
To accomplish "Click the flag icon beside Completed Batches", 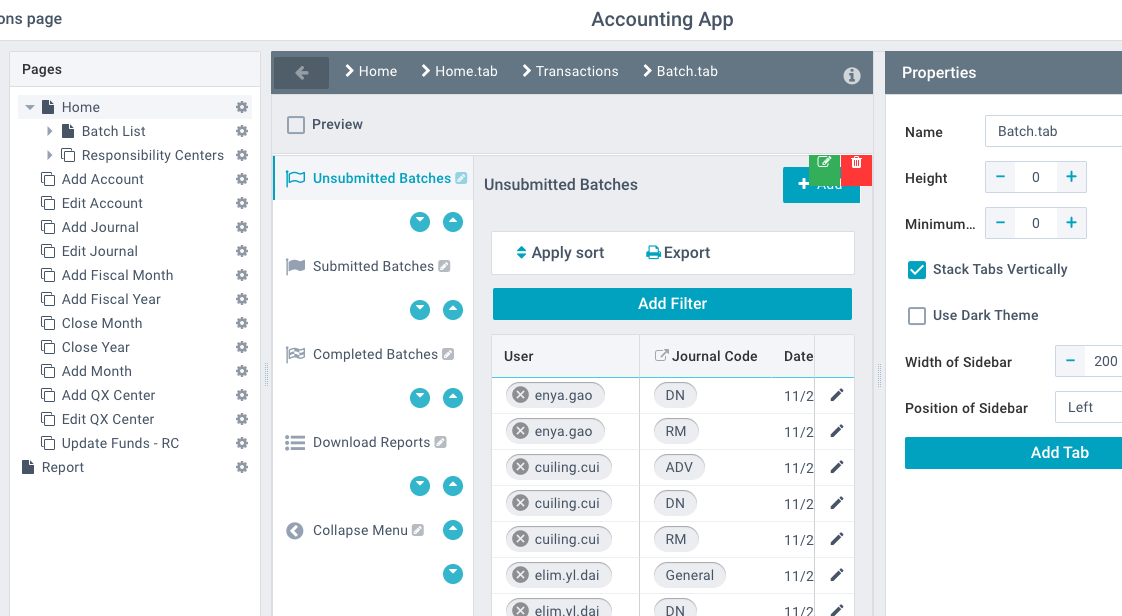I will tap(295, 353).
